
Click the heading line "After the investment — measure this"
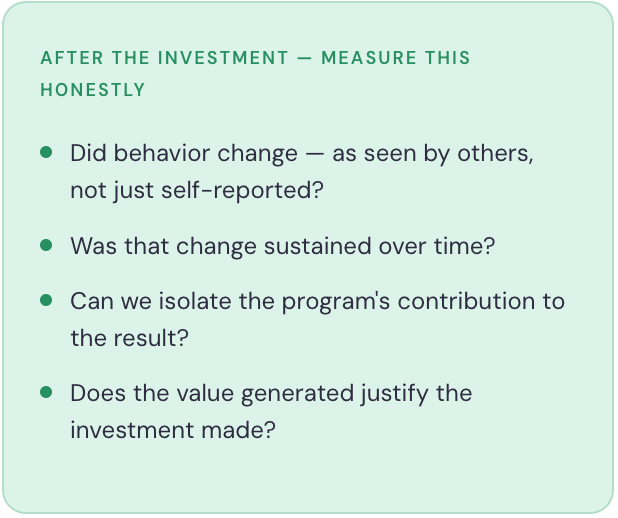point(255,58)
